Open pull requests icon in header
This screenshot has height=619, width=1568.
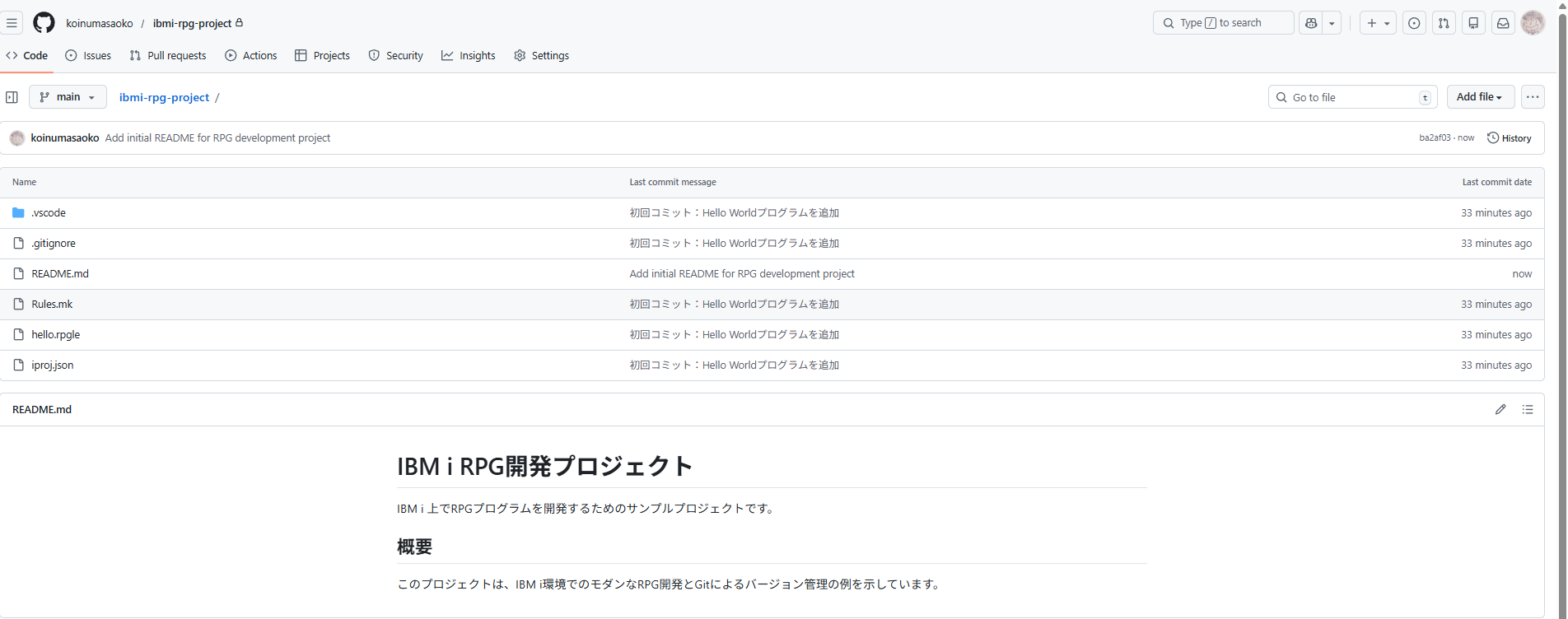1444,23
